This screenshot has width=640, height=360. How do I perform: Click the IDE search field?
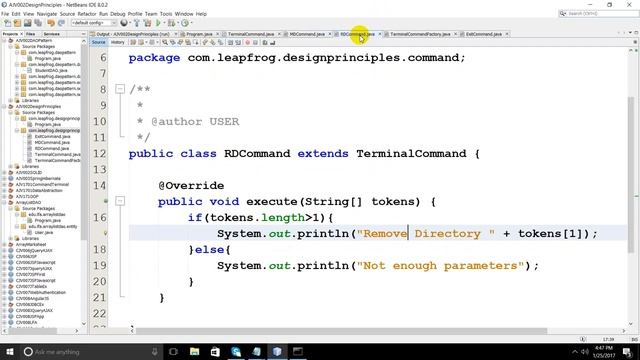pos(599,14)
